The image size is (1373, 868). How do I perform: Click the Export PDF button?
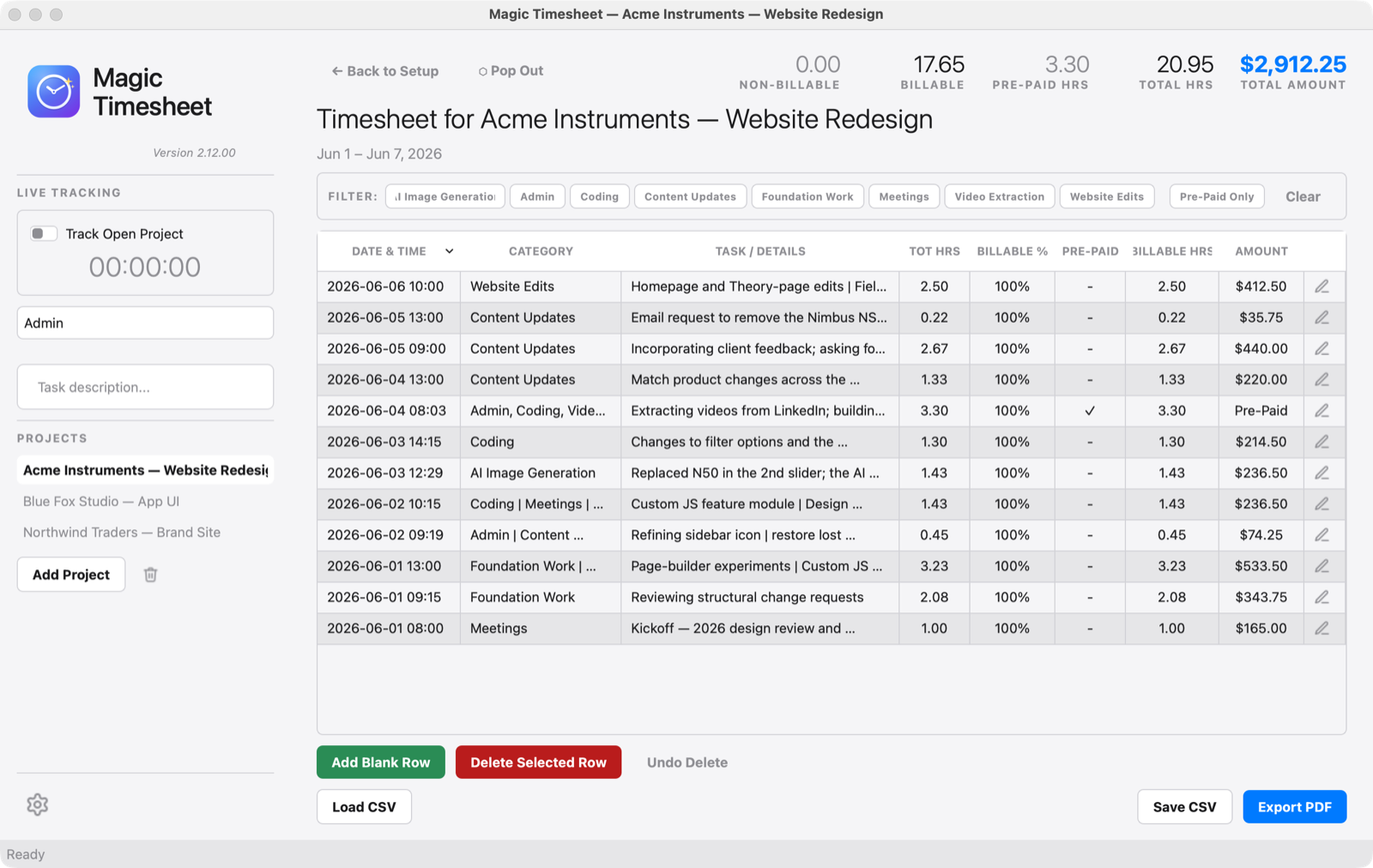click(x=1294, y=807)
